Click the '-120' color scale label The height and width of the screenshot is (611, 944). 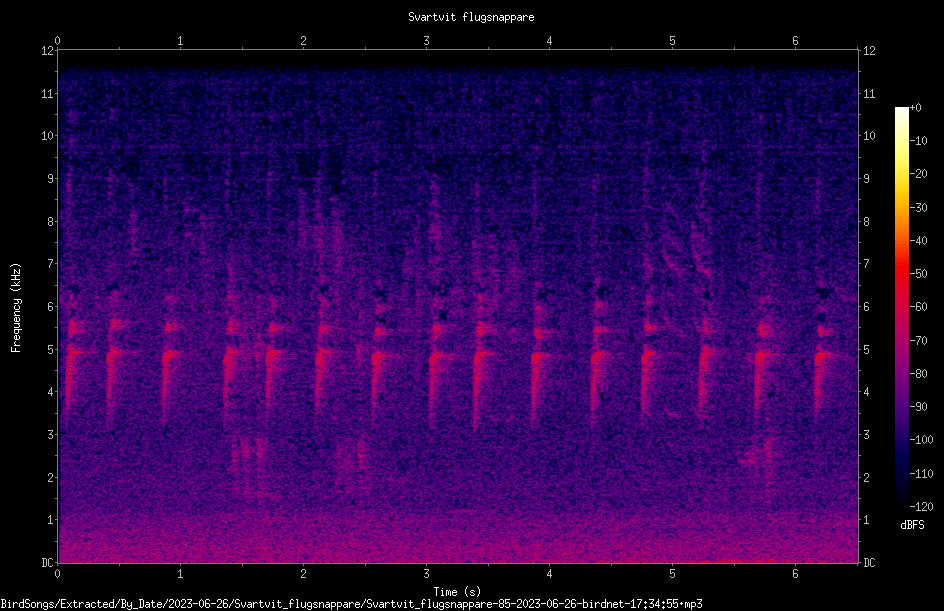pos(922,507)
